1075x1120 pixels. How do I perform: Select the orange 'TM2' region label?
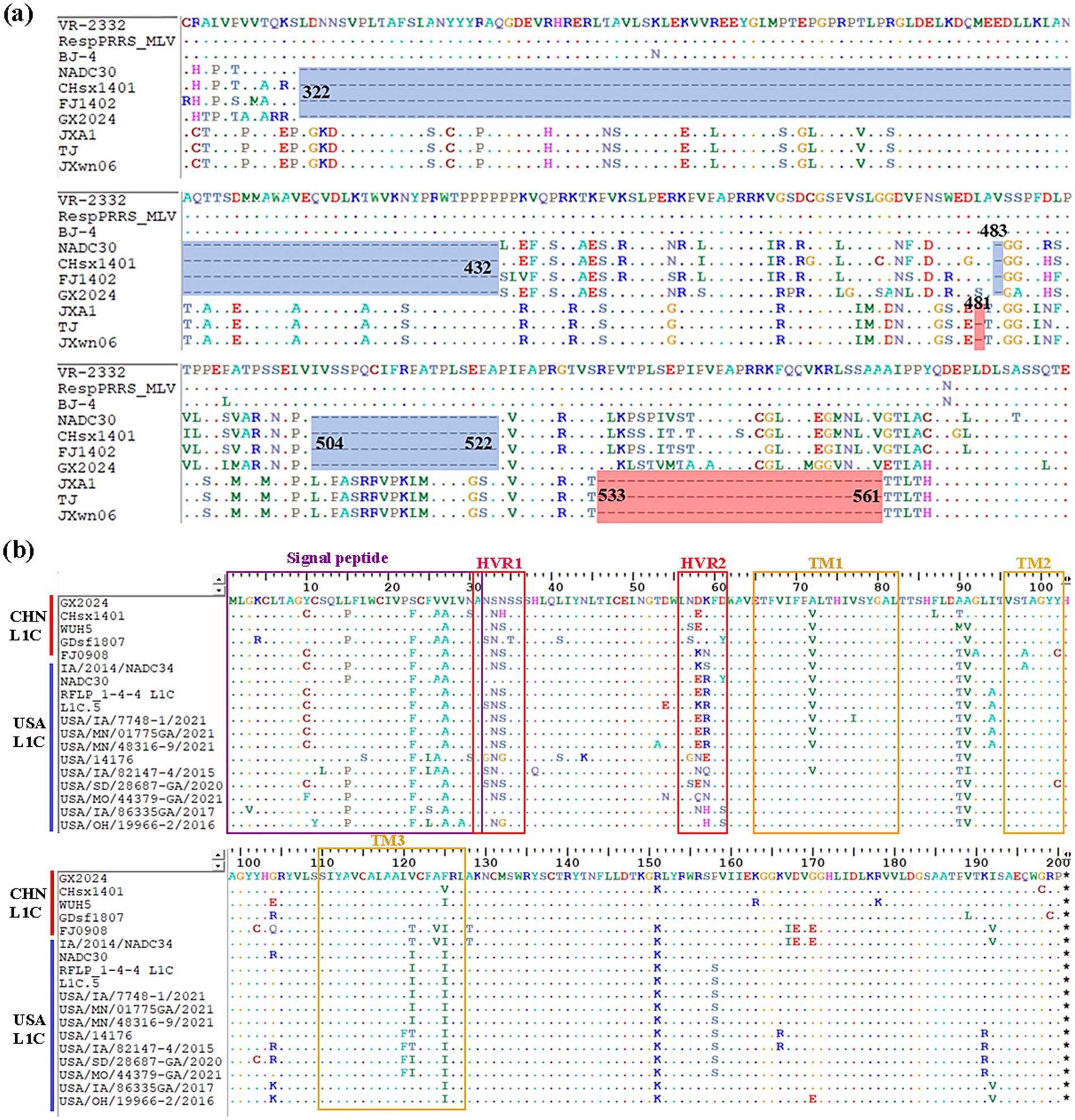click(x=1033, y=564)
